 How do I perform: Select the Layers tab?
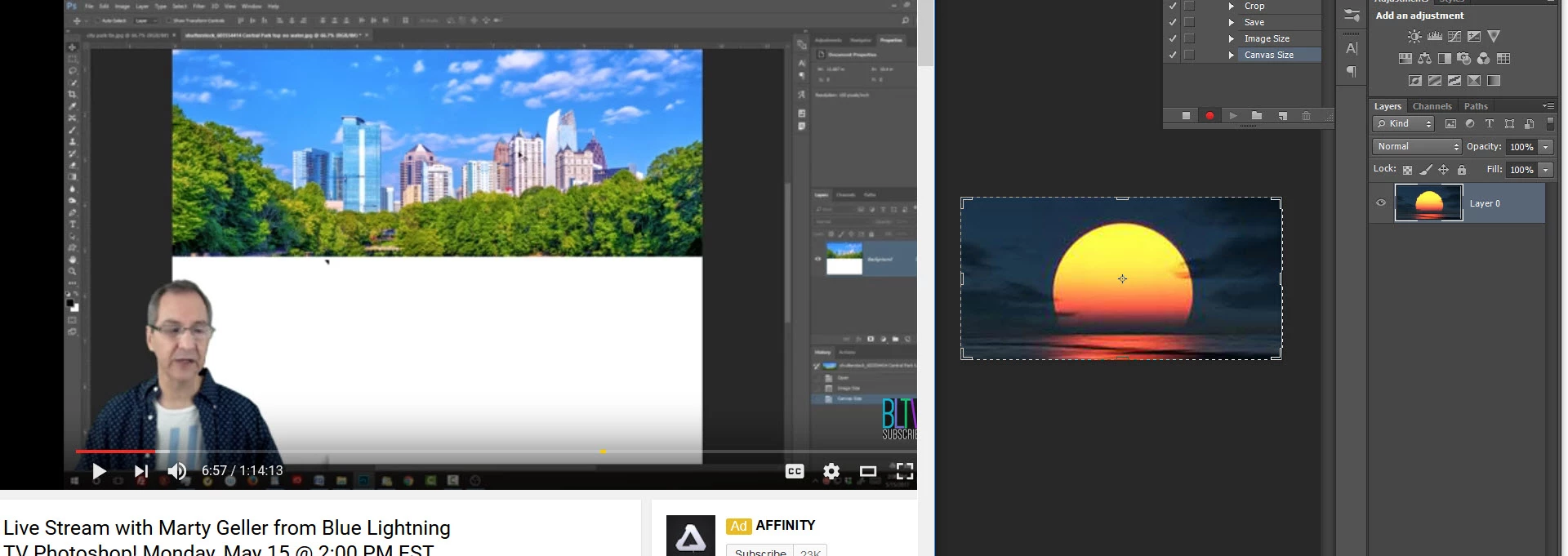click(1388, 106)
